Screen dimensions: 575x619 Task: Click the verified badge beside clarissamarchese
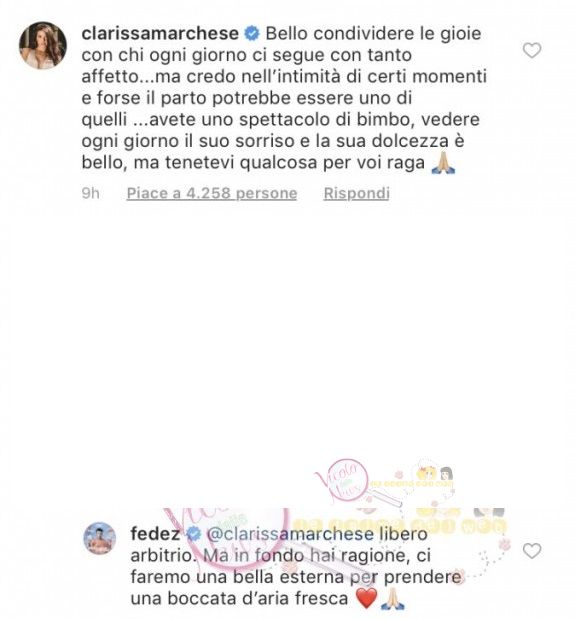coord(252,34)
